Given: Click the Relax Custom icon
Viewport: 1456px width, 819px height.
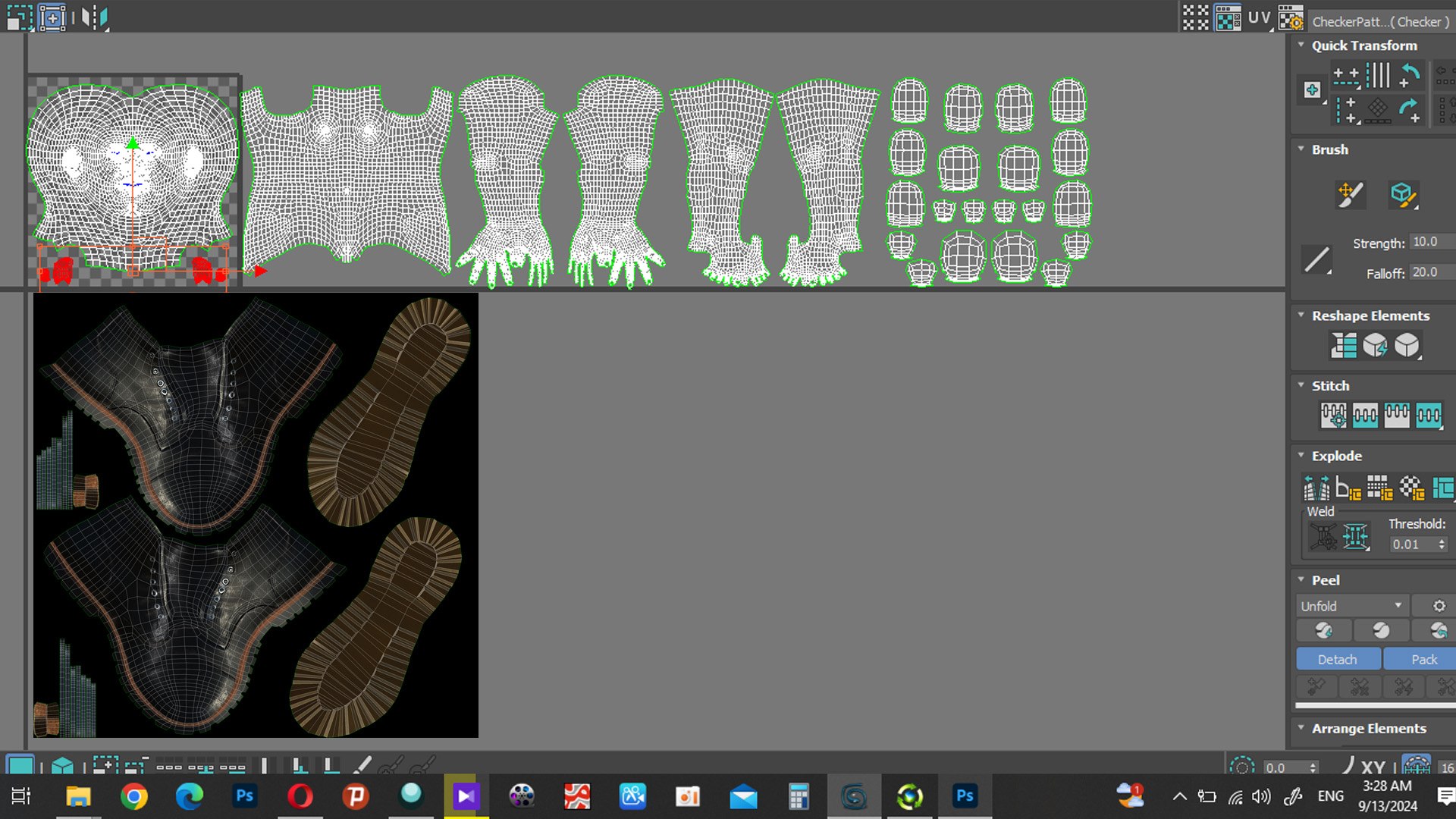Looking at the screenshot, I should (x=1407, y=345).
